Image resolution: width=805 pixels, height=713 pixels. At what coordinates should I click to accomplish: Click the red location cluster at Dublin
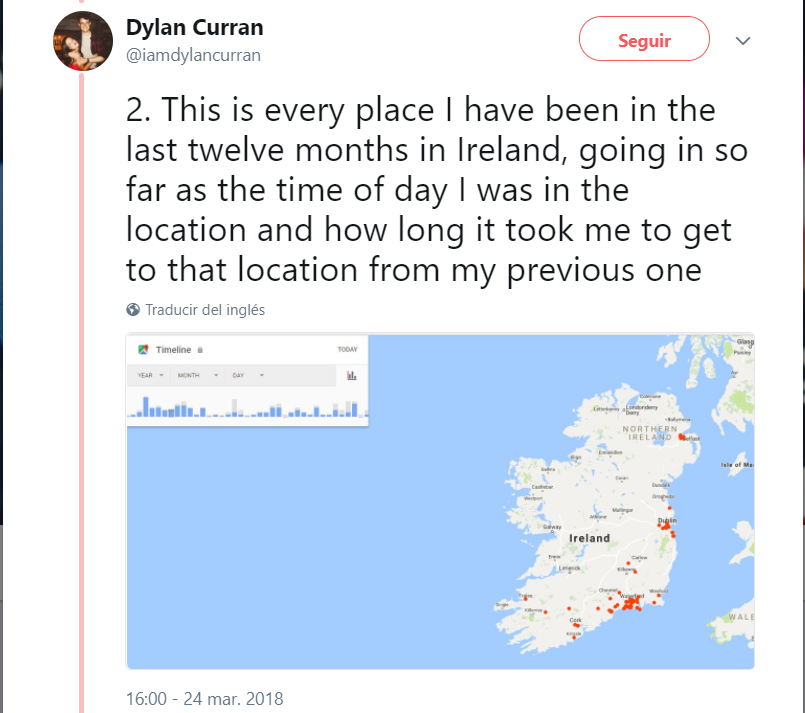click(666, 525)
